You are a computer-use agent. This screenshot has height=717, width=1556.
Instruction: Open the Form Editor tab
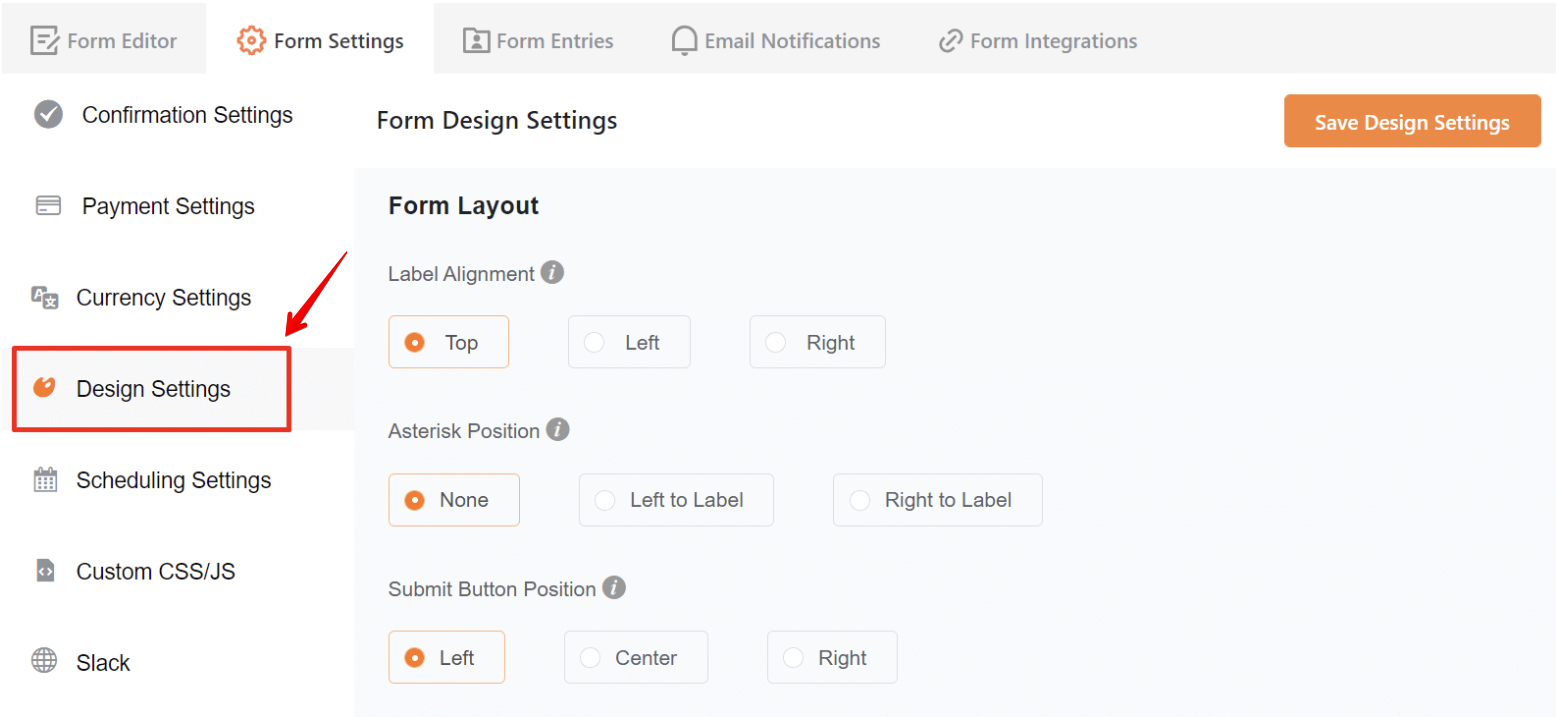[x=104, y=41]
